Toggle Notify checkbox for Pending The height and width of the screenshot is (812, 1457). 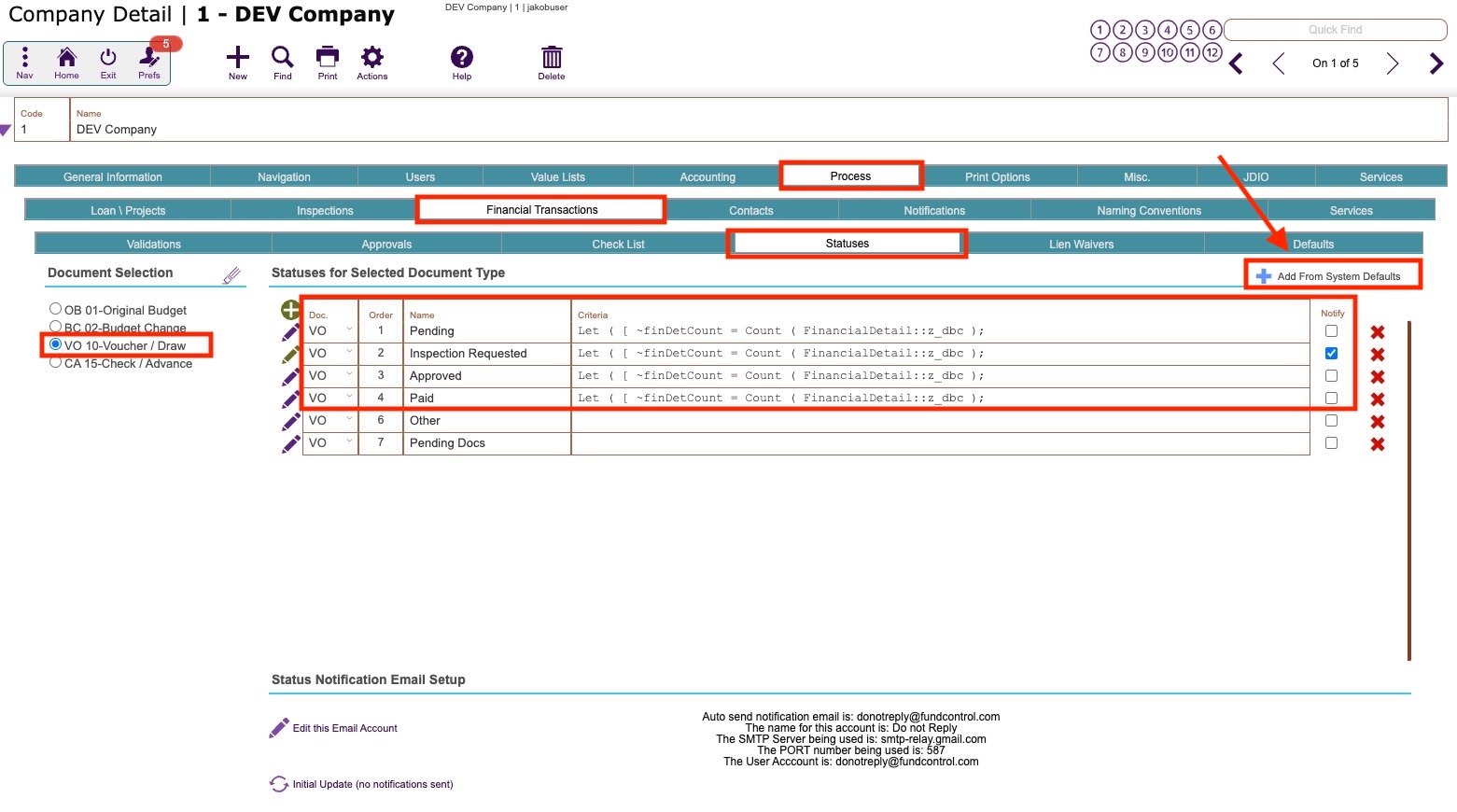(x=1331, y=330)
